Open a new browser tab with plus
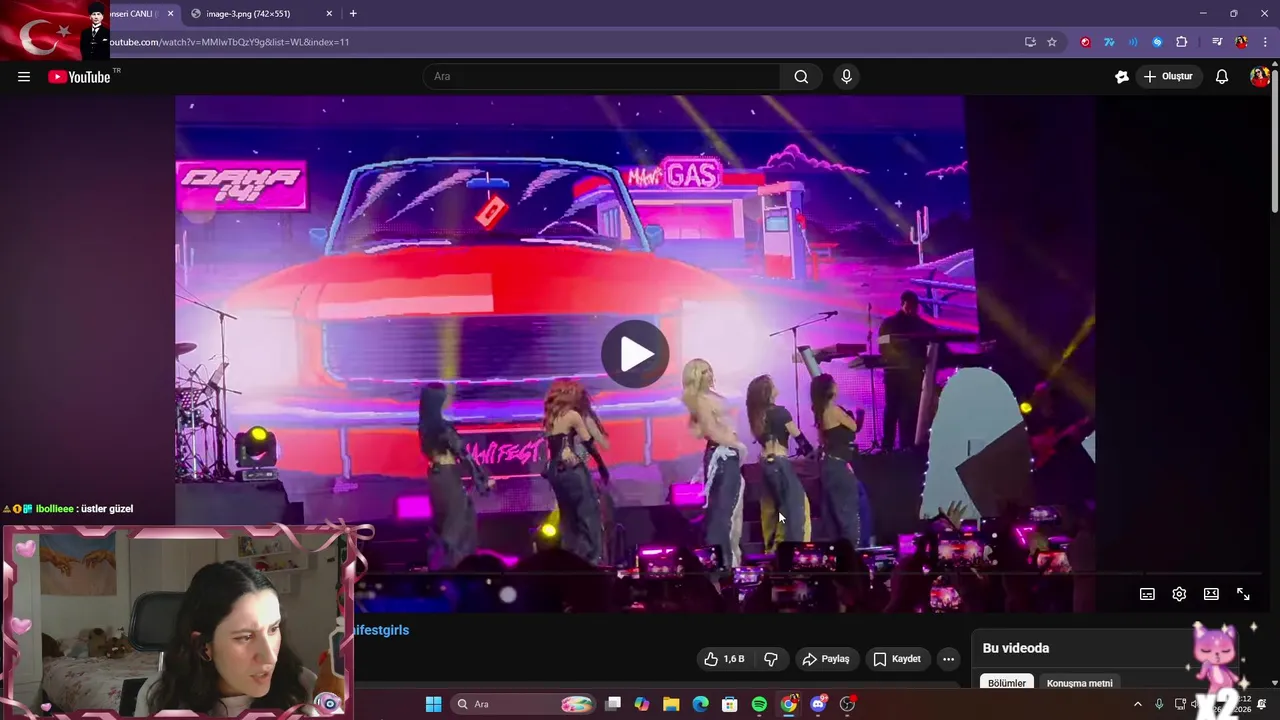Viewport: 1280px width, 720px height. (x=353, y=14)
